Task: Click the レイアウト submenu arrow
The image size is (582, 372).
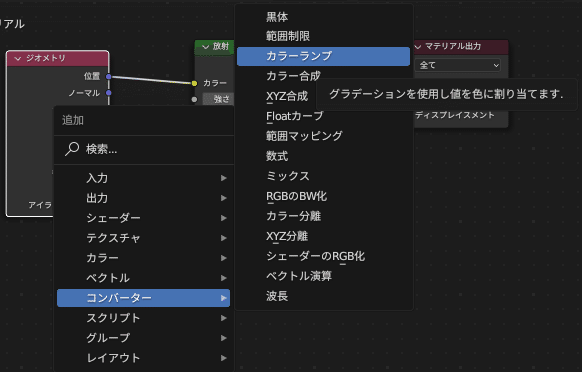Action: [223, 358]
